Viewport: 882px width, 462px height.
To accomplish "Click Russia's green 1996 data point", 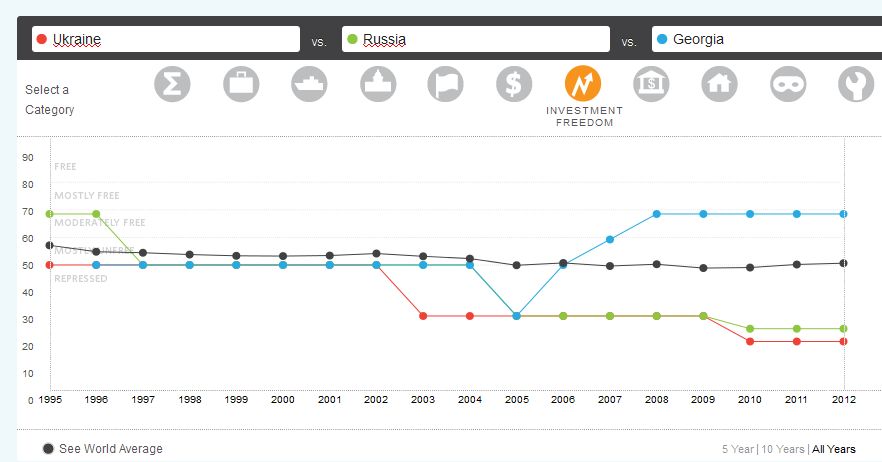I will tap(96, 214).
